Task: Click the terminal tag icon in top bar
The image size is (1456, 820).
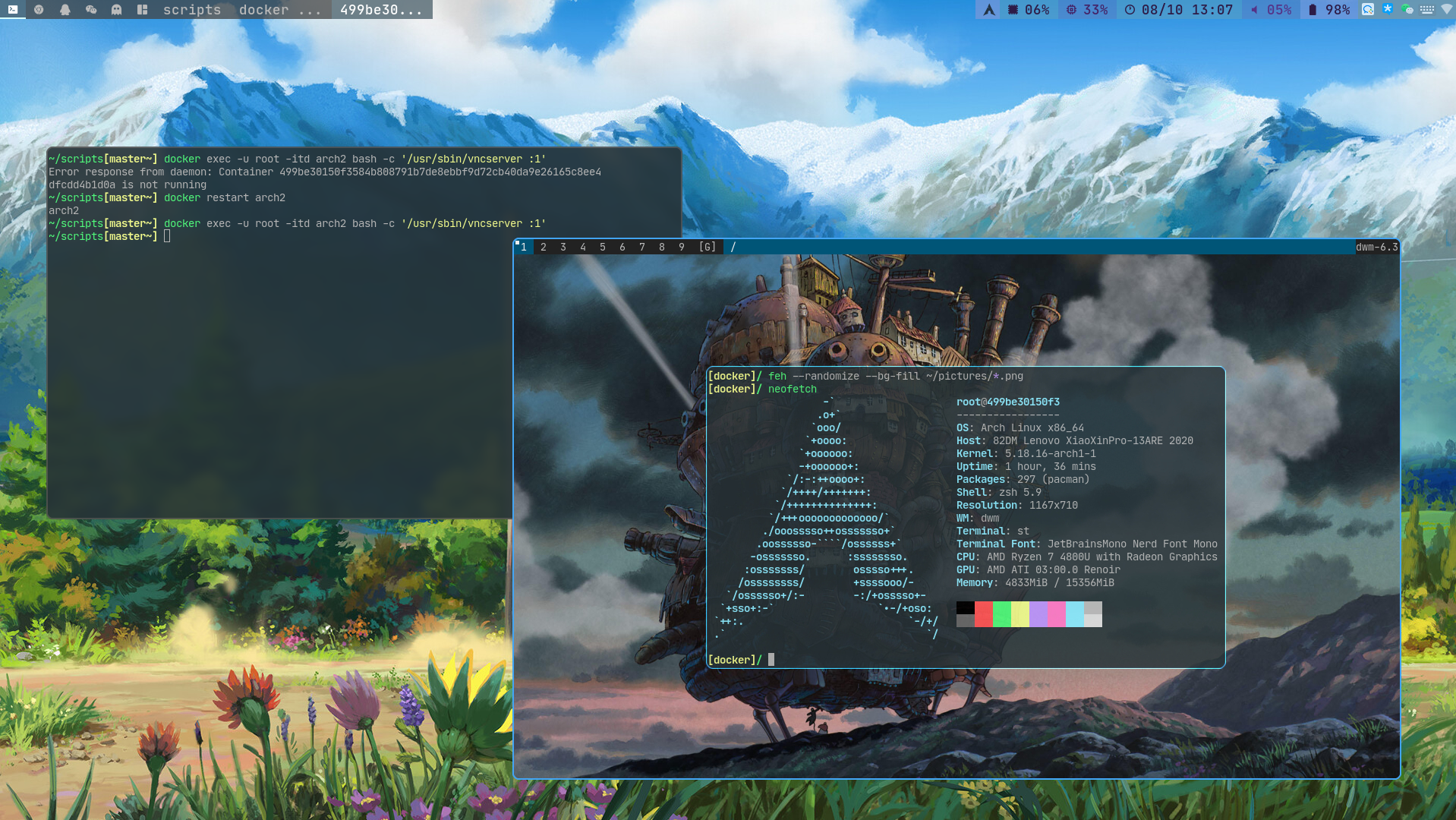Action: point(13,10)
